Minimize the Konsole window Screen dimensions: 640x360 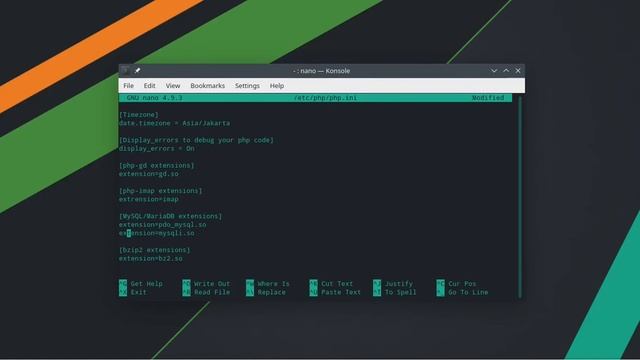[x=494, y=71]
